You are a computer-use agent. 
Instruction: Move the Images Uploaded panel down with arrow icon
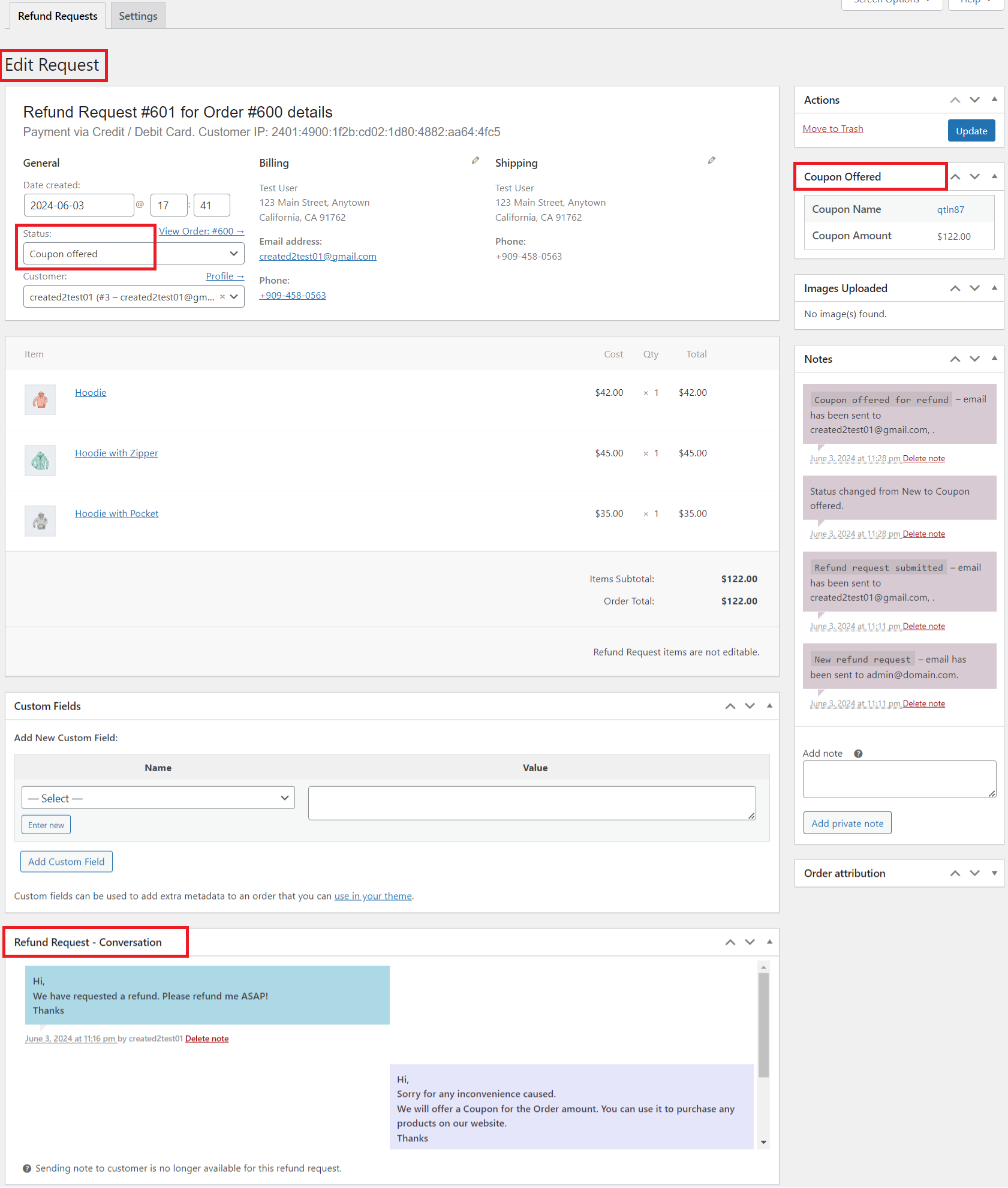tap(974, 288)
